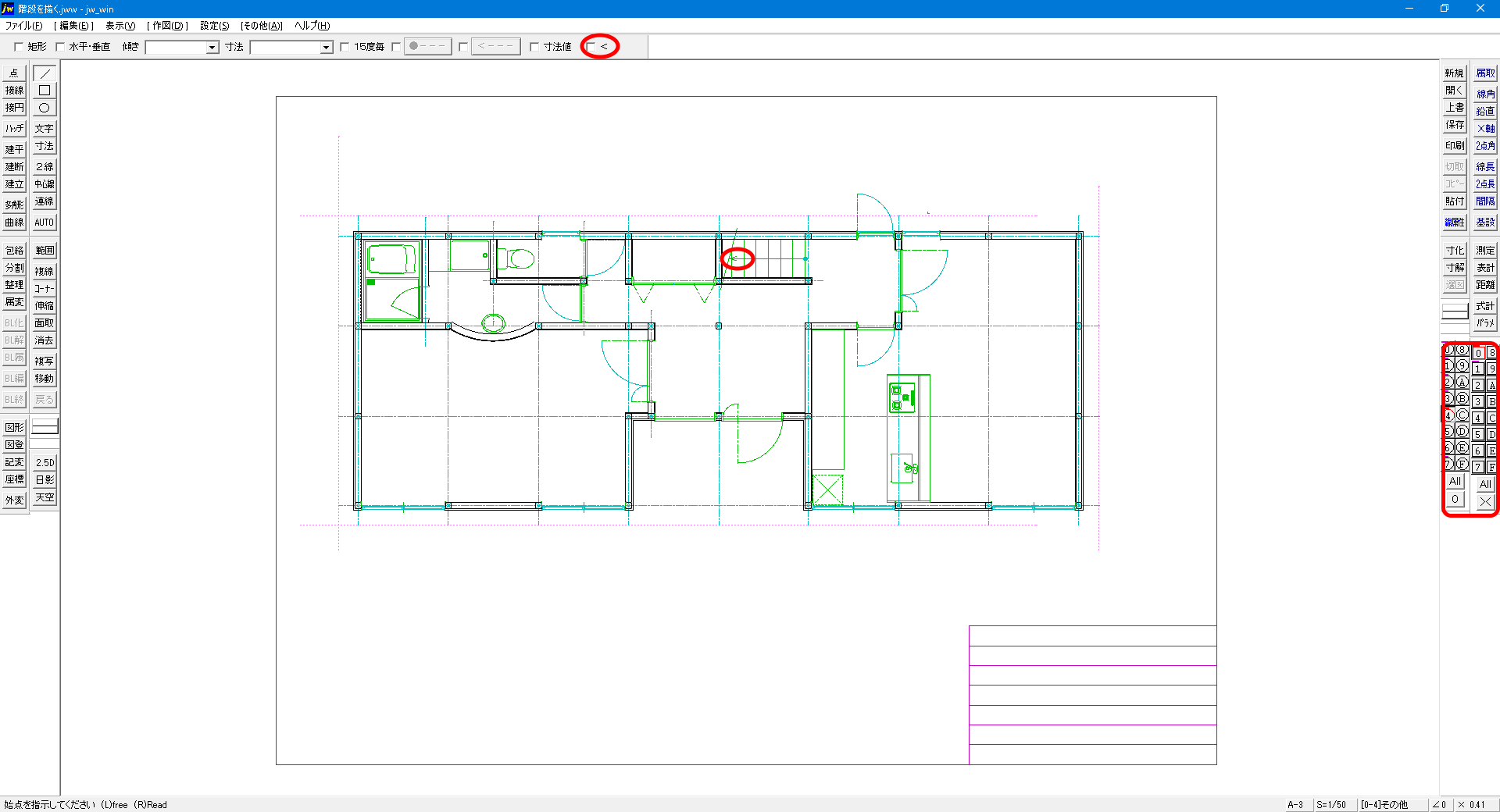The image size is (1500, 812).
Task: Select circled layer 8 in layer bar
Action: click(1462, 351)
